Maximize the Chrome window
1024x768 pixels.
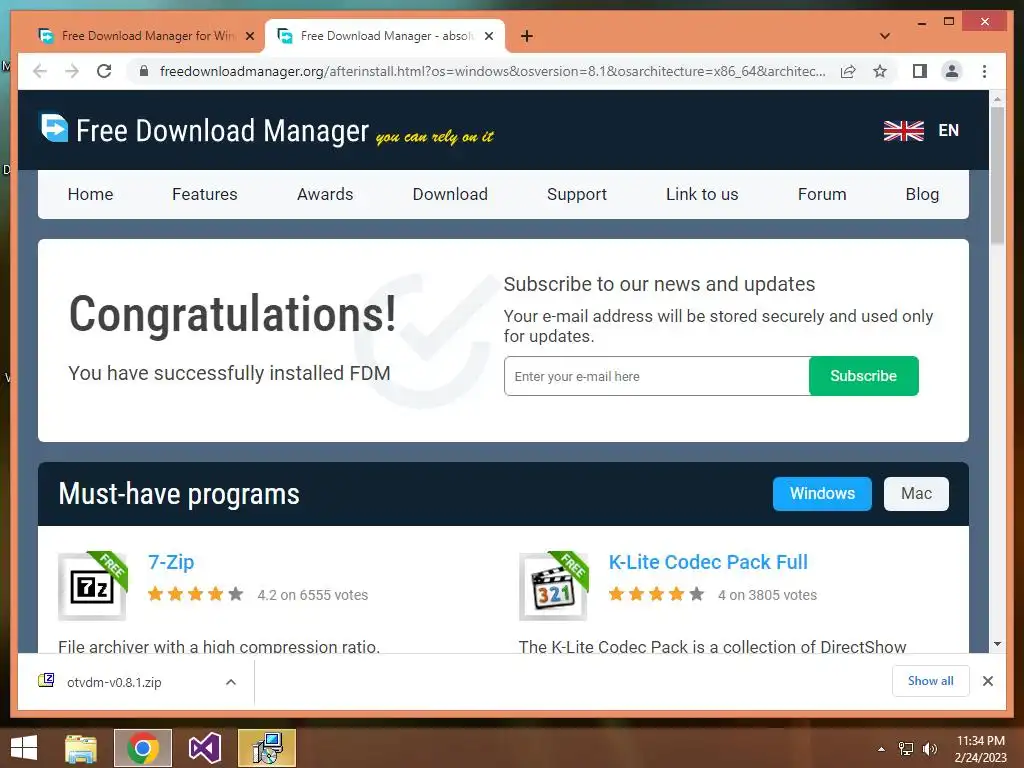[x=949, y=22]
